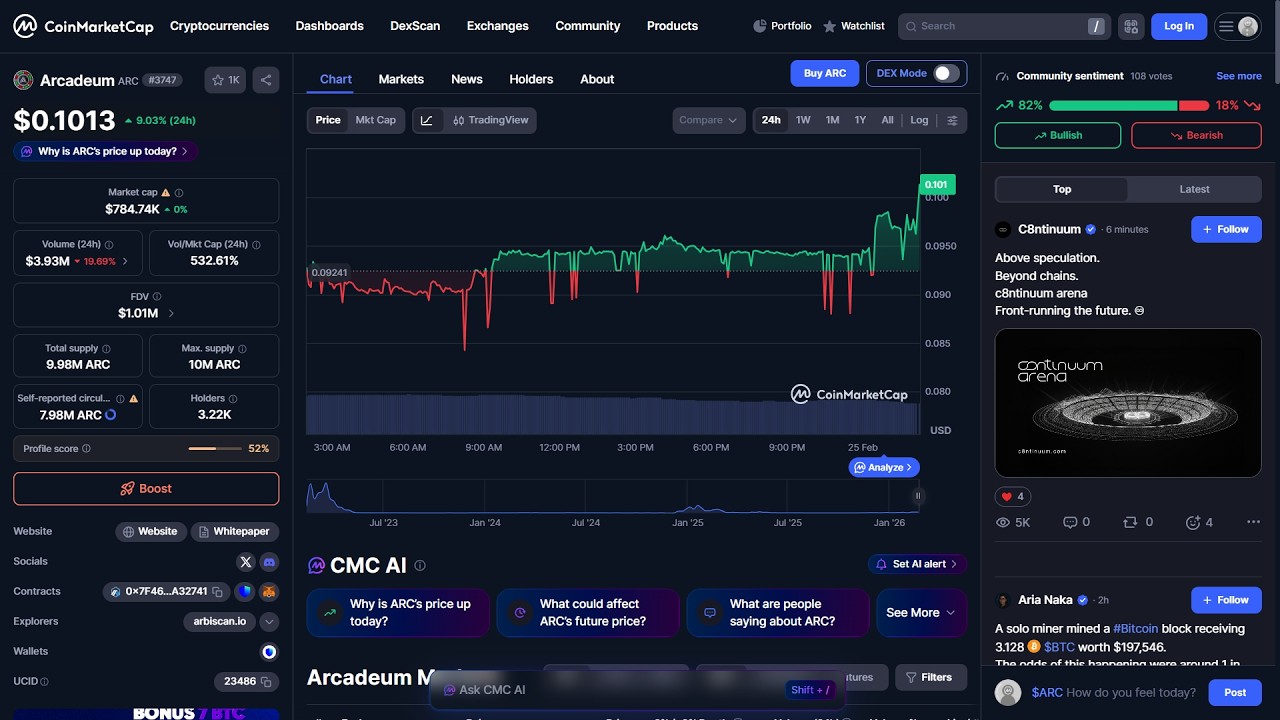This screenshot has height=720, width=1280.
Task: Click the Buy ARC button
Action: click(825, 73)
